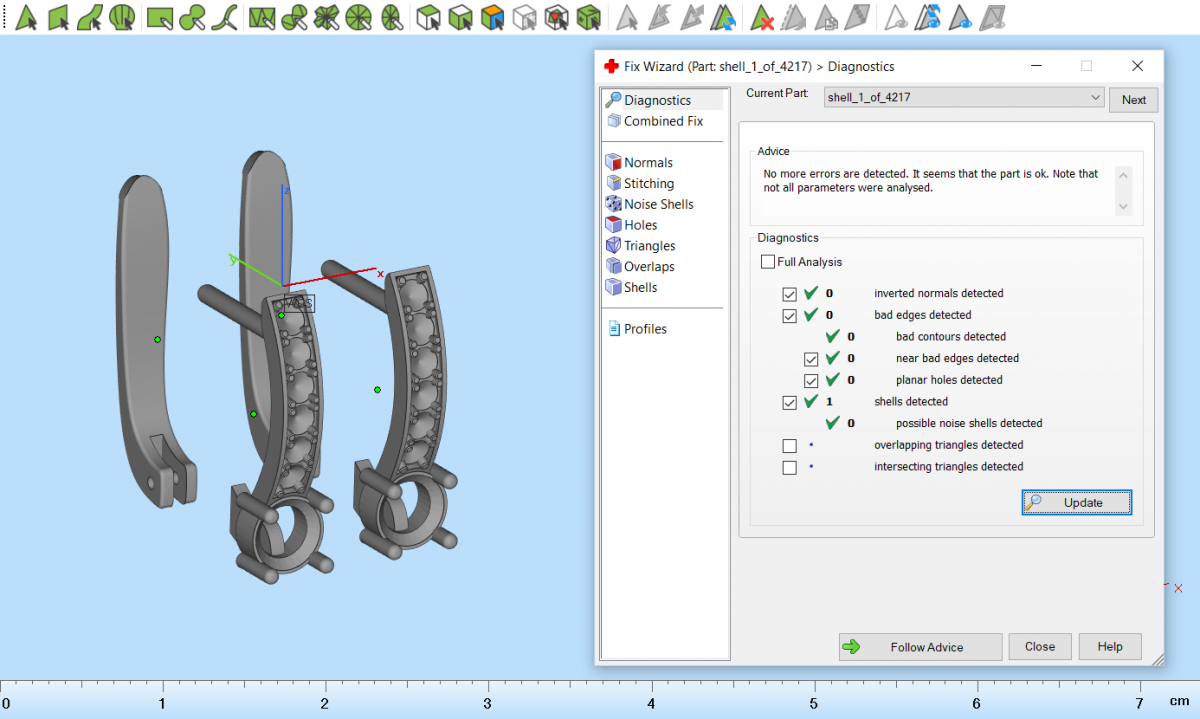Click the Update button
Viewport: 1200px width, 719px height.
point(1076,503)
